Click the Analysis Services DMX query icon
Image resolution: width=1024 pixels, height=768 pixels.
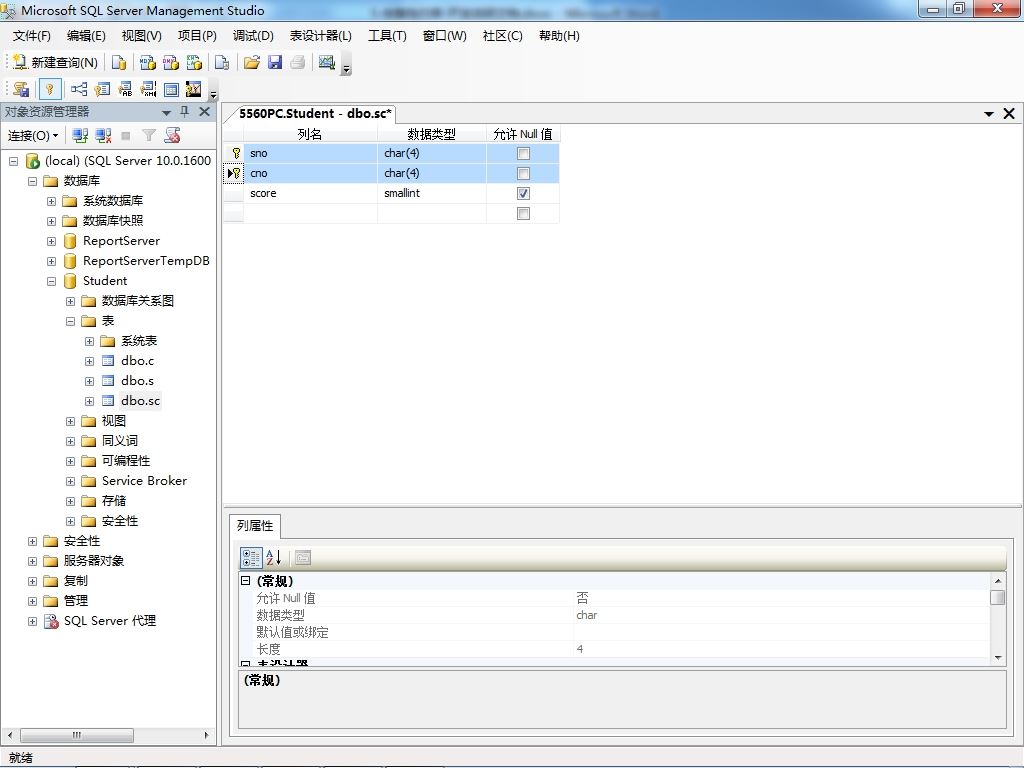pos(171,62)
